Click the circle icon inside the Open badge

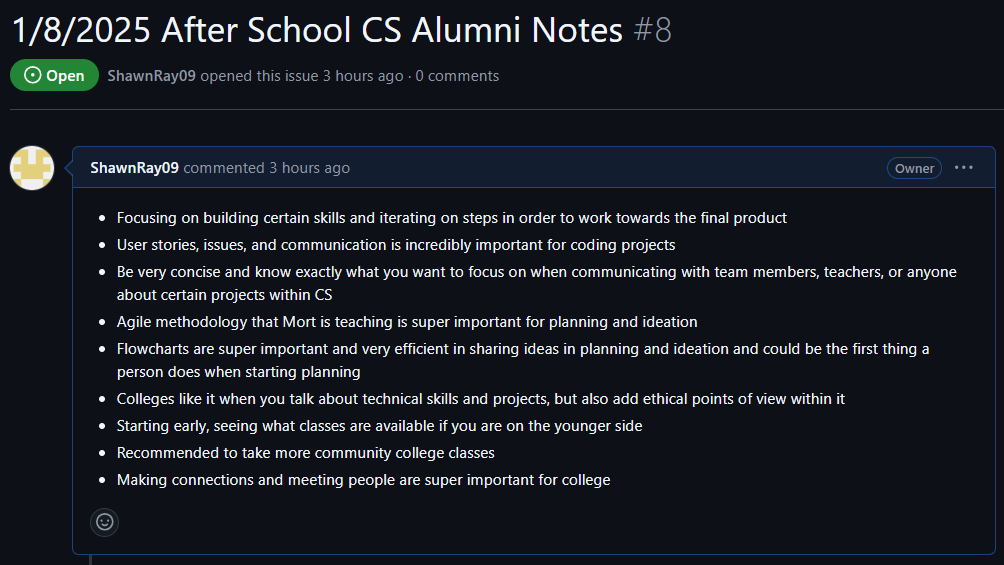point(32,75)
